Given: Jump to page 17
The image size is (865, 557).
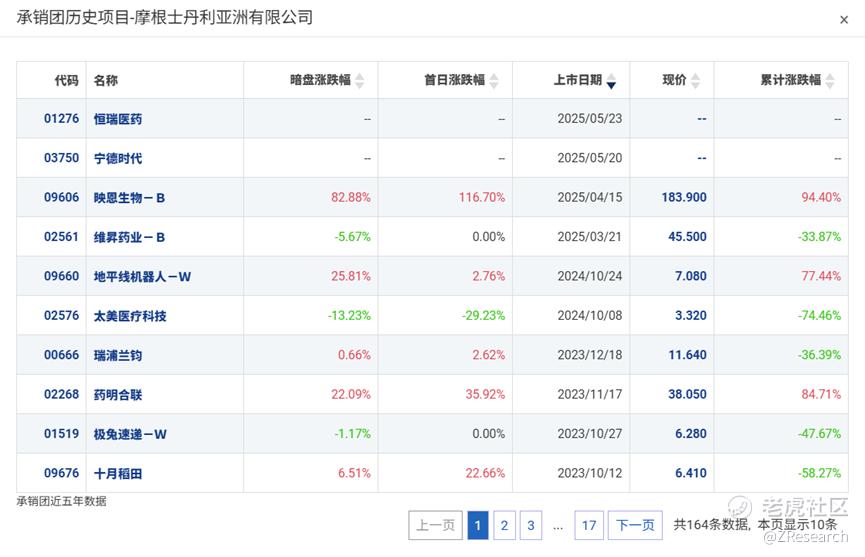Looking at the screenshot, I should coord(589,525).
